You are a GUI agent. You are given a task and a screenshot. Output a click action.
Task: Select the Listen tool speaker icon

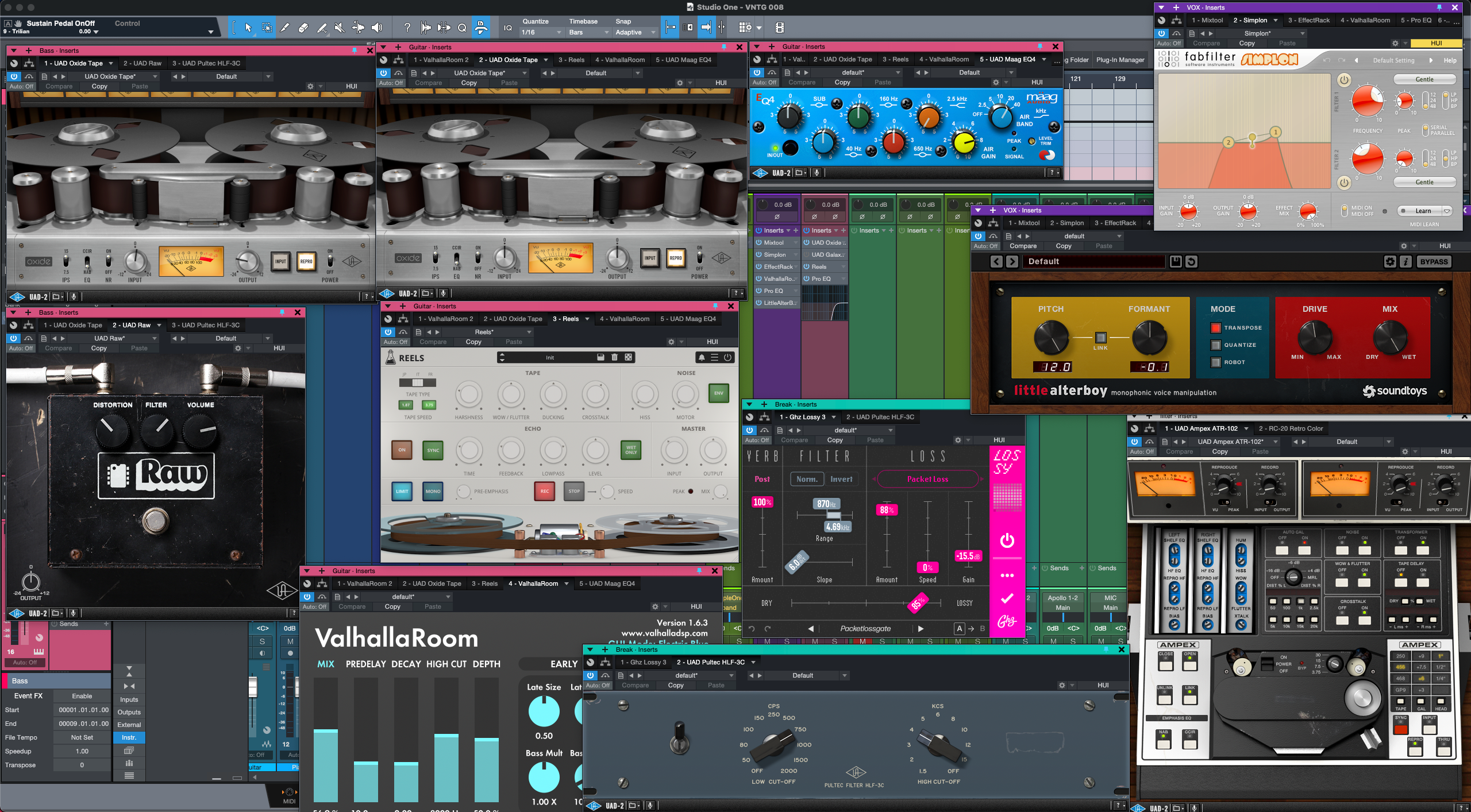[377, 28]
